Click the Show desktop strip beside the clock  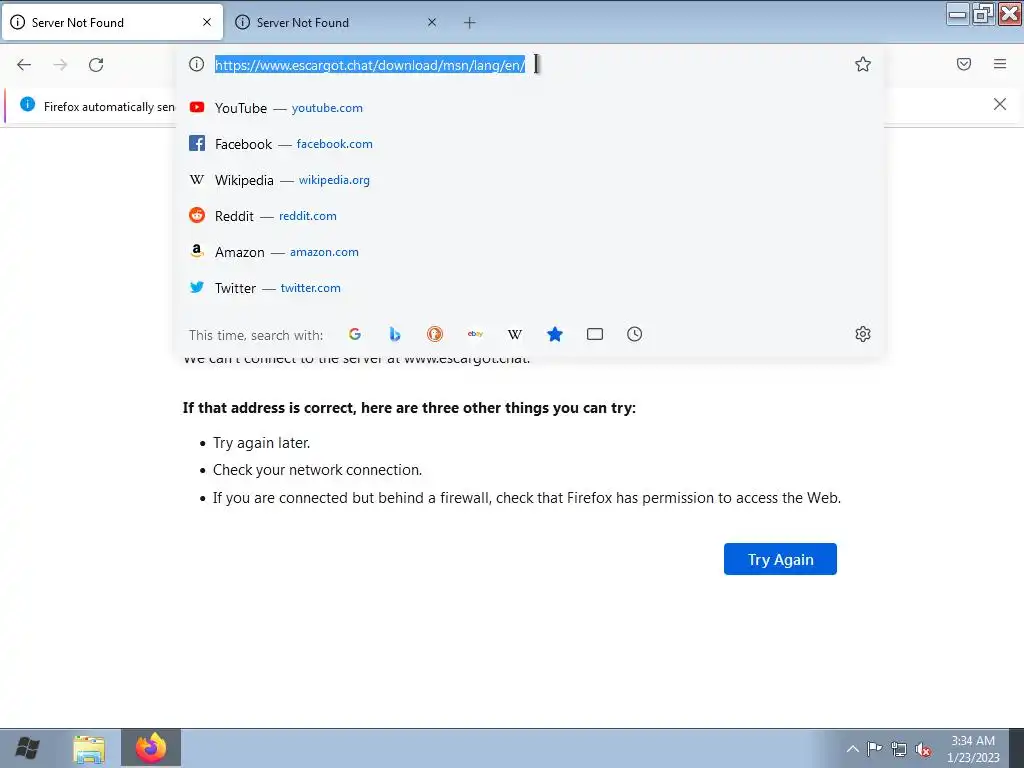coord(1016,748)
